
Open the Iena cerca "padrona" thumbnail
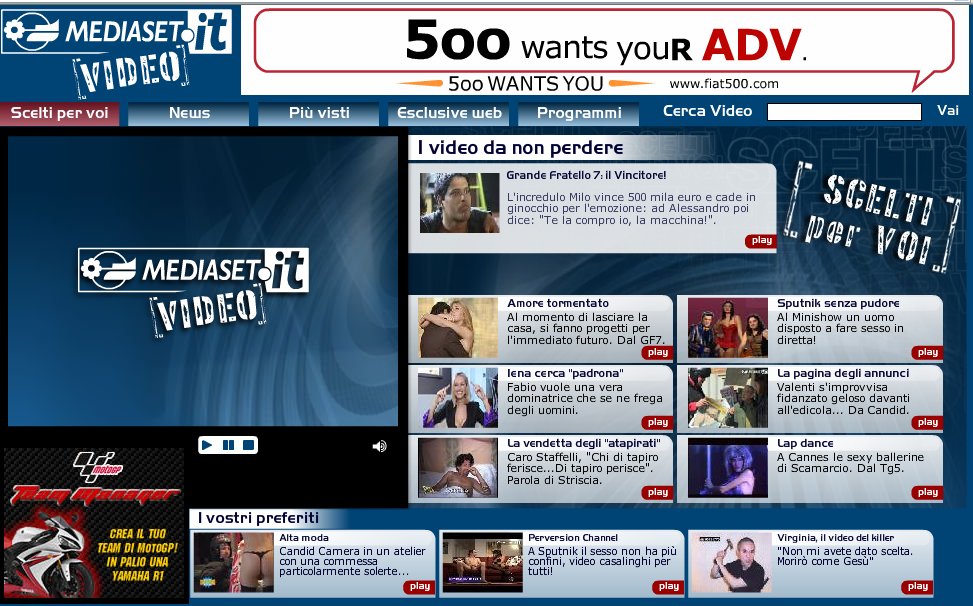tap(458, 398)
